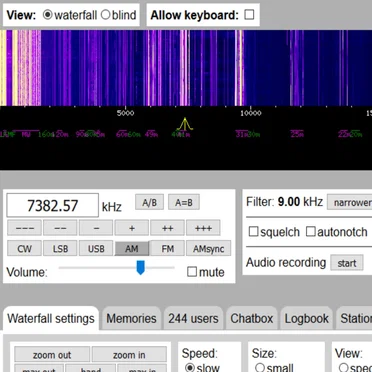Click the blue Volume slider handle
The height and width of the screenshot is (372, 372).
[141, 268]
